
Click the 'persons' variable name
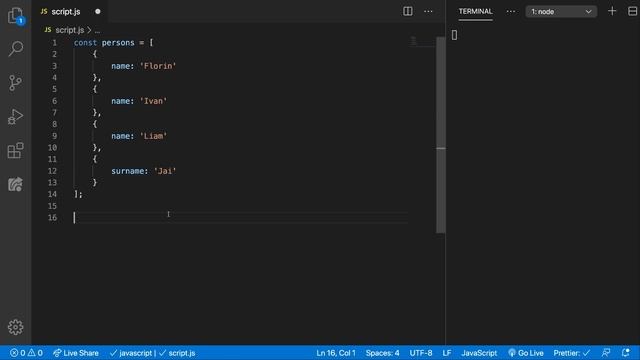point(118,42)
